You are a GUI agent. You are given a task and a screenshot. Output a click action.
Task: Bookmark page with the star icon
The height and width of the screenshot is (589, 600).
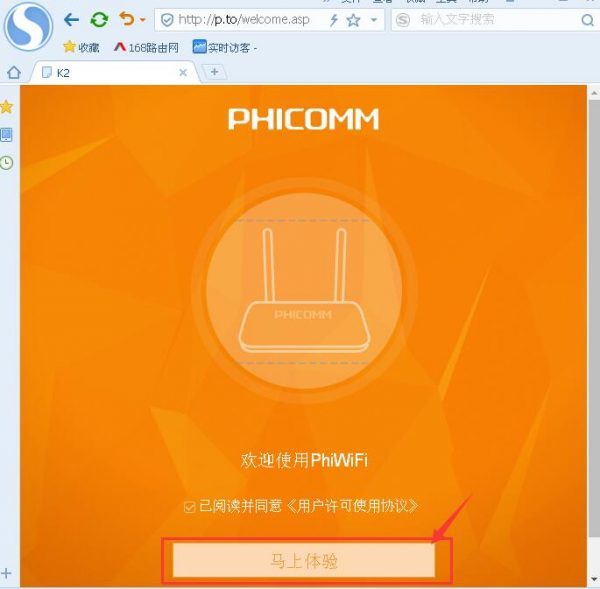point(353,20)
